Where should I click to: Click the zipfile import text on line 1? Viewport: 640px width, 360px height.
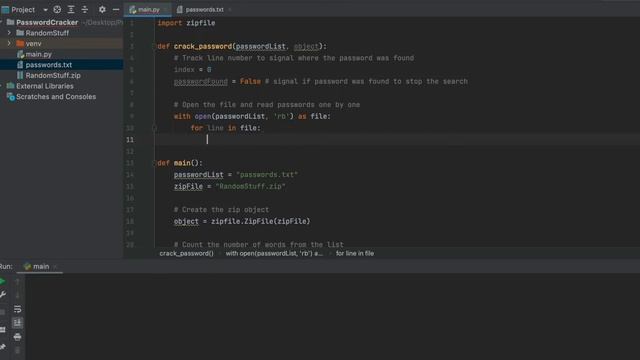click(200, 23)
